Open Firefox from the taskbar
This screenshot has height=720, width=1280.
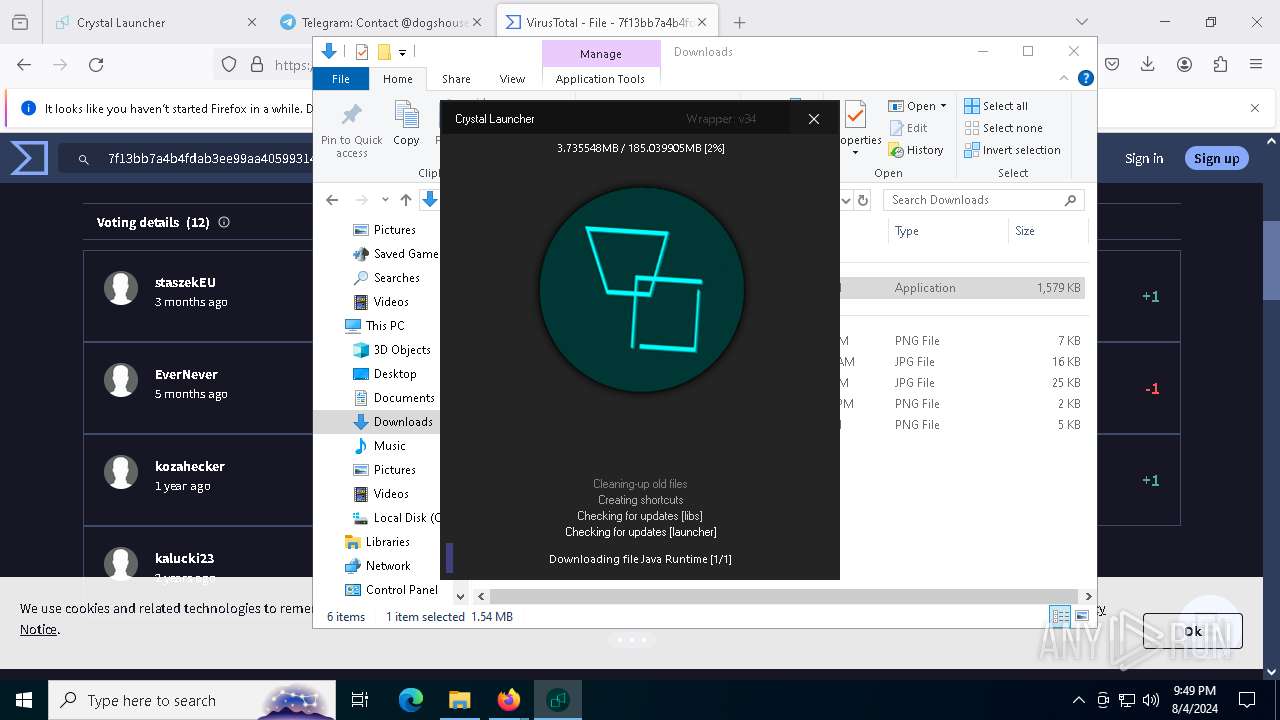tap(509, 700)
